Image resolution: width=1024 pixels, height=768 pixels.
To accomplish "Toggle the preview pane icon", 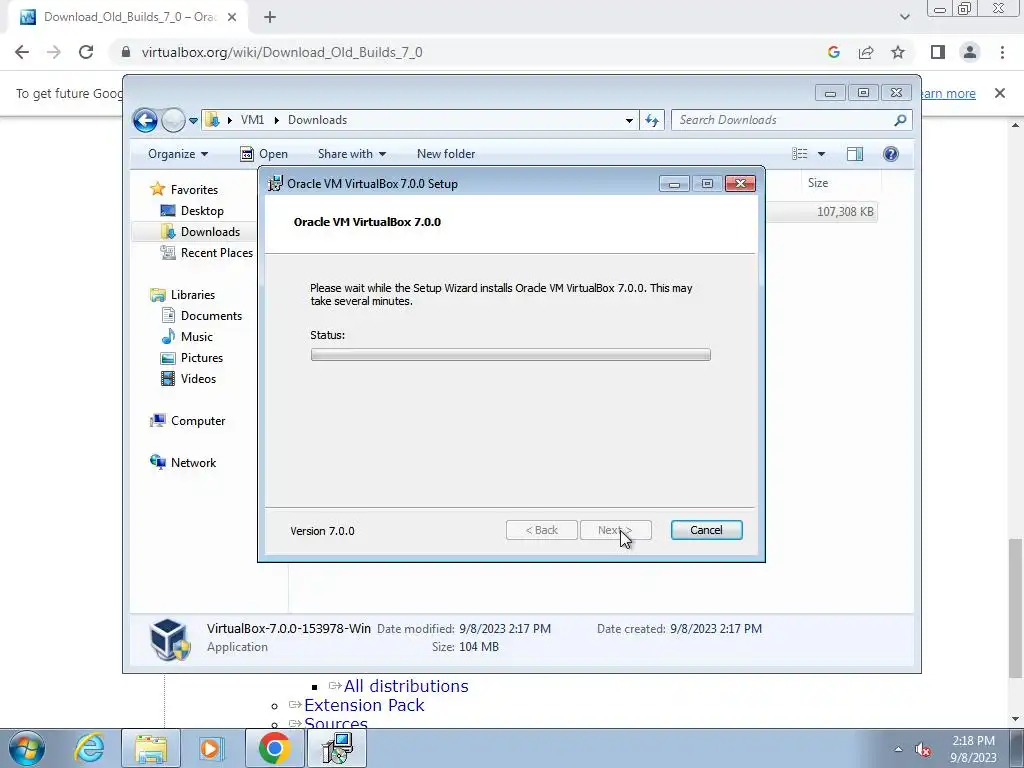I will click(x=855, y=154).
